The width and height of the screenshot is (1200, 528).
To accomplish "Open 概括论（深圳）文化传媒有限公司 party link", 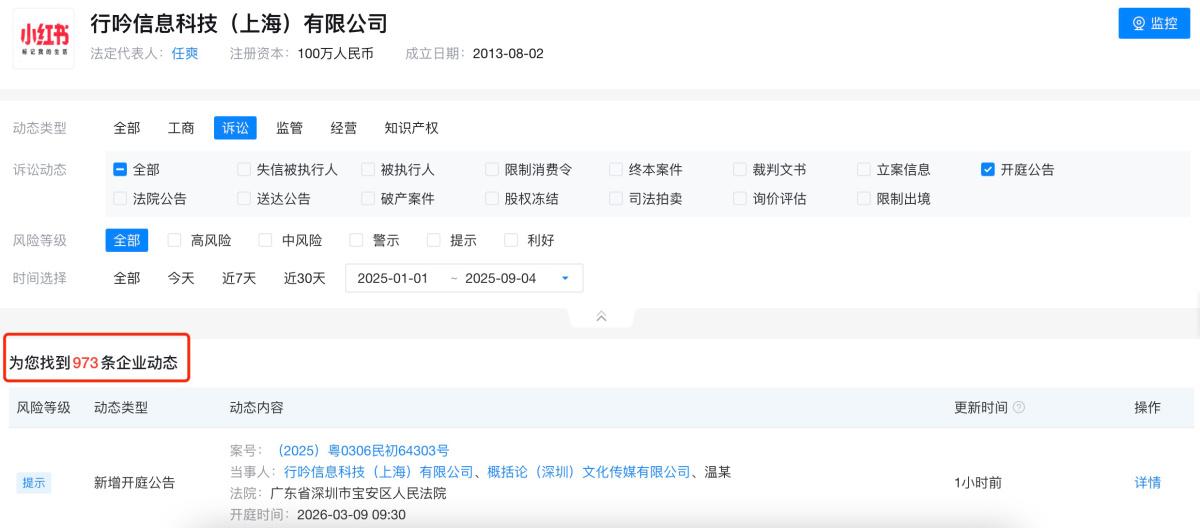I will coord(589,472).
